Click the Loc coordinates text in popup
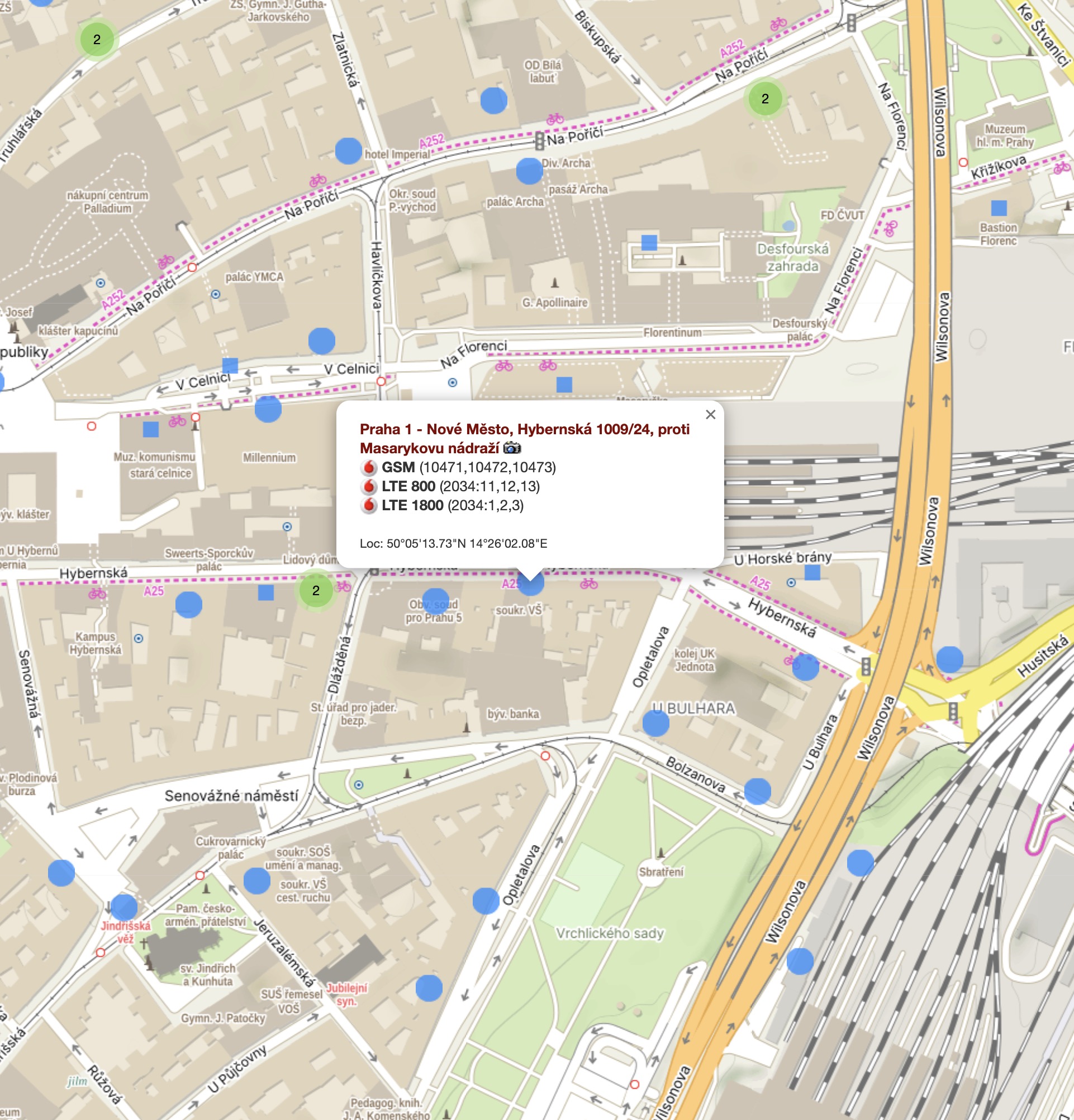Screen dimensions: 1074x1120 click(453, 543)
